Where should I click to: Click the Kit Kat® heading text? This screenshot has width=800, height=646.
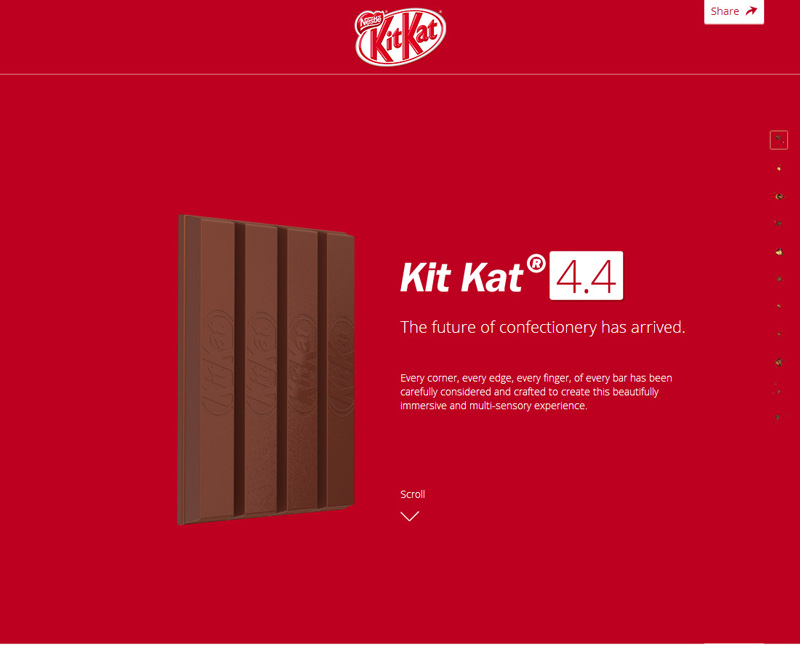(473, 275)
